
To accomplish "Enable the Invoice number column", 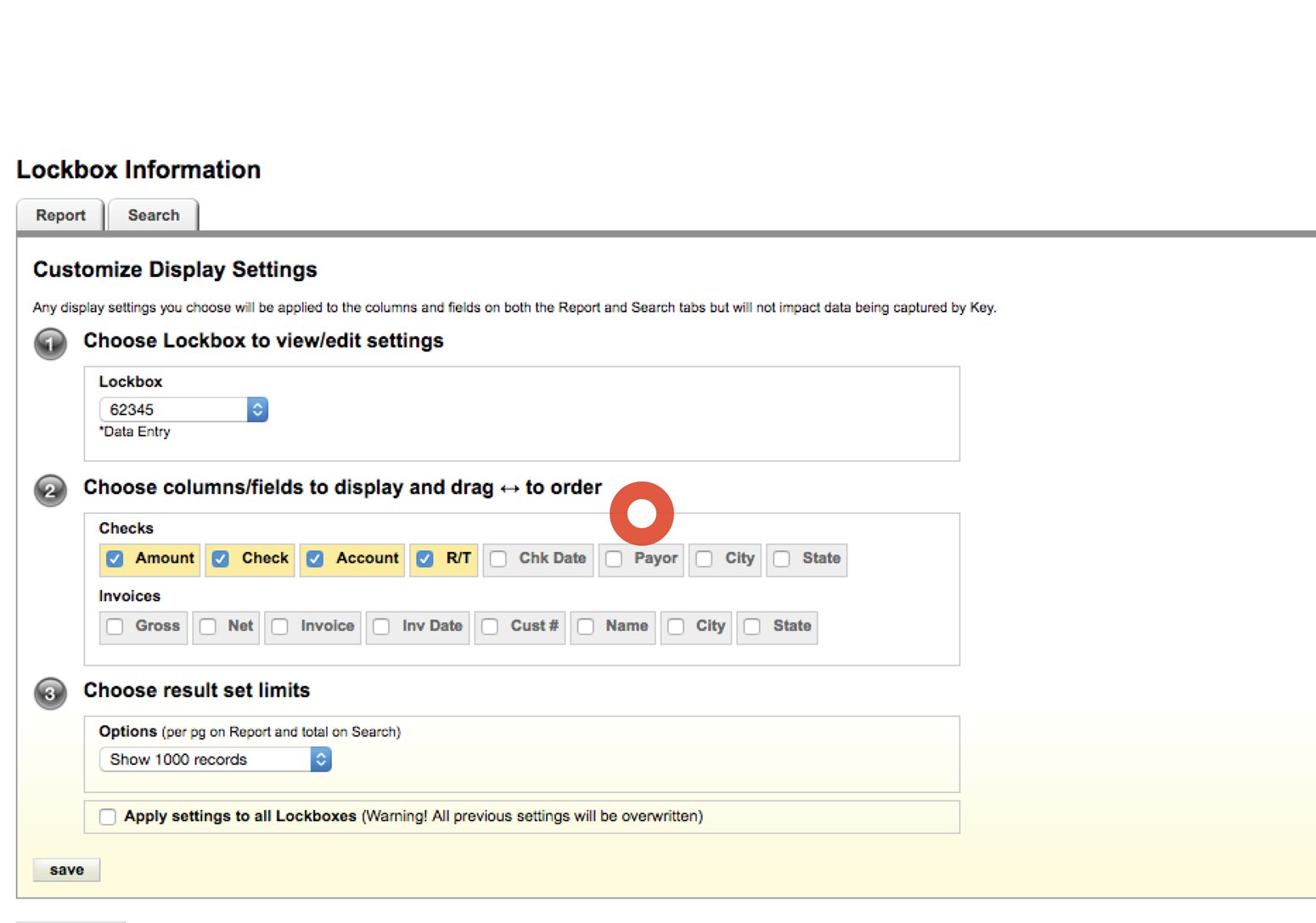I will (x=280, y=627).
